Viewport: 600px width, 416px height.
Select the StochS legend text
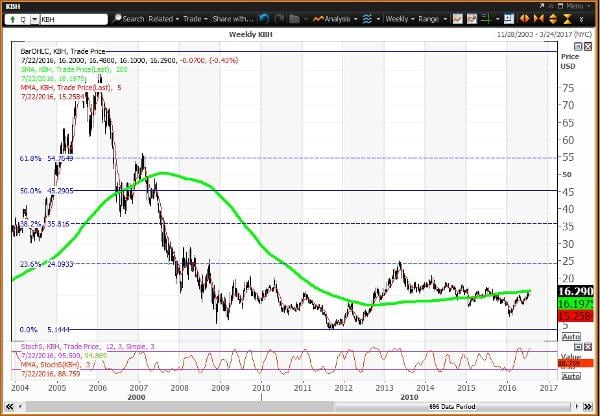(x=88, y=346)
